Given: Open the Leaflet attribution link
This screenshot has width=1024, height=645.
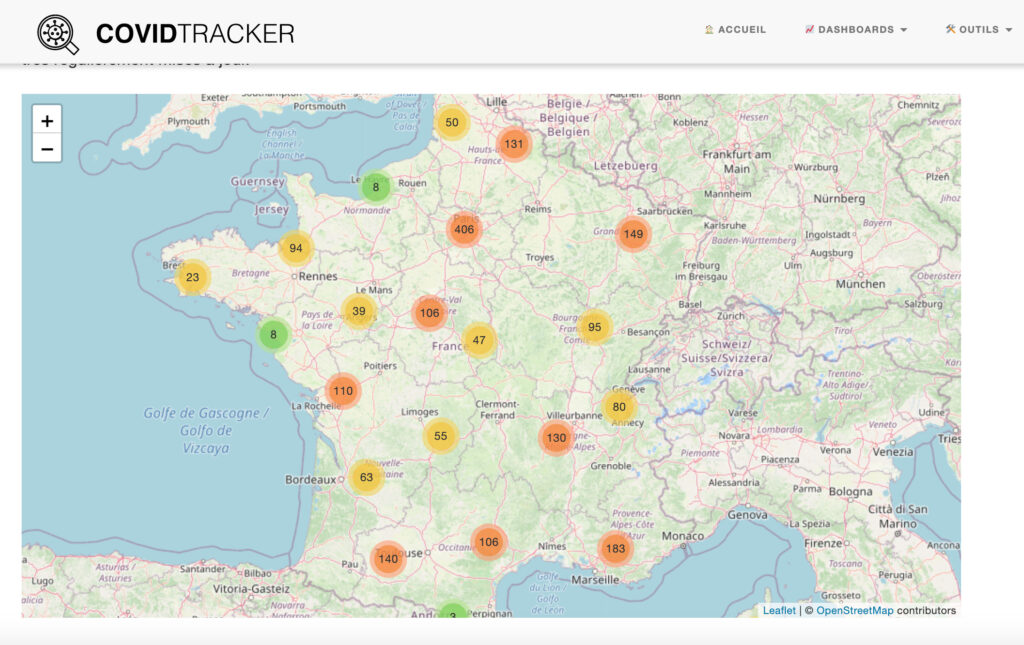Looking at the screenshot, I should point(779,610).
